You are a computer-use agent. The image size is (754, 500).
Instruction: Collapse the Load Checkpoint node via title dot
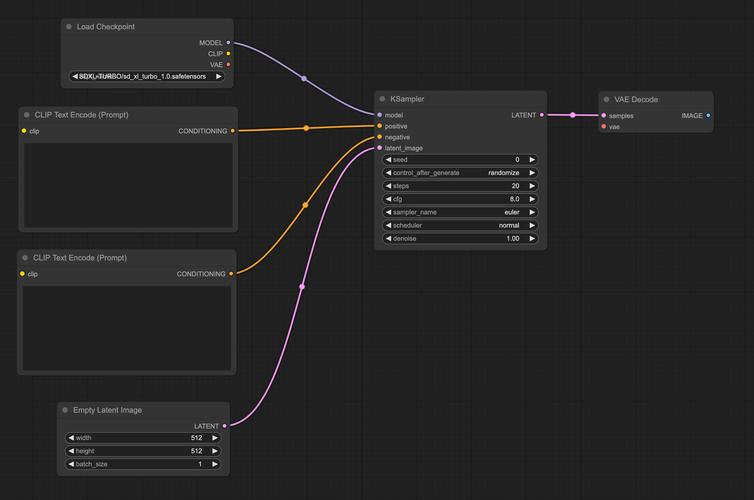point(69,27)
